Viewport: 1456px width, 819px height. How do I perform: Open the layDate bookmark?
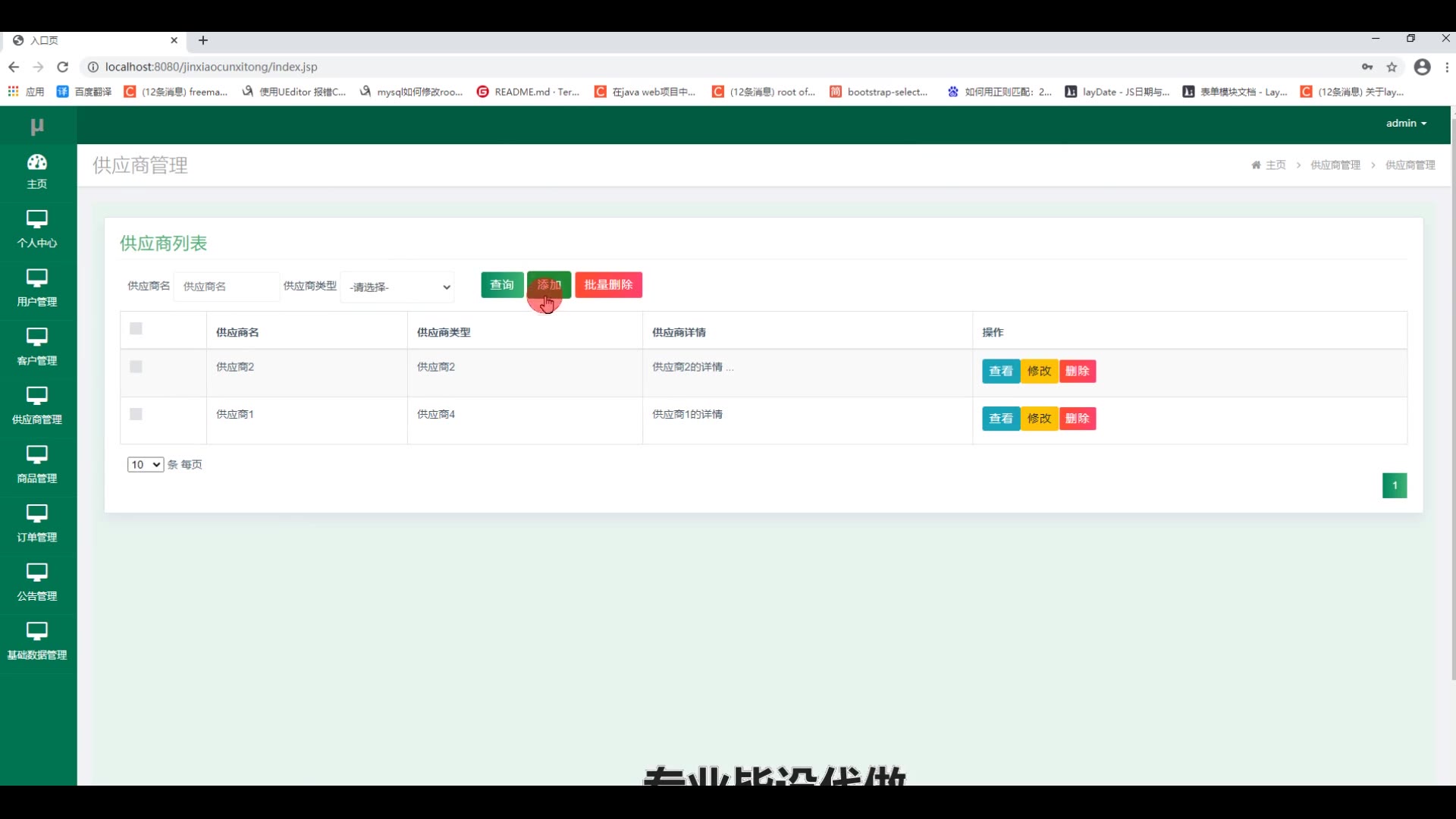[x=1117, y=92]
